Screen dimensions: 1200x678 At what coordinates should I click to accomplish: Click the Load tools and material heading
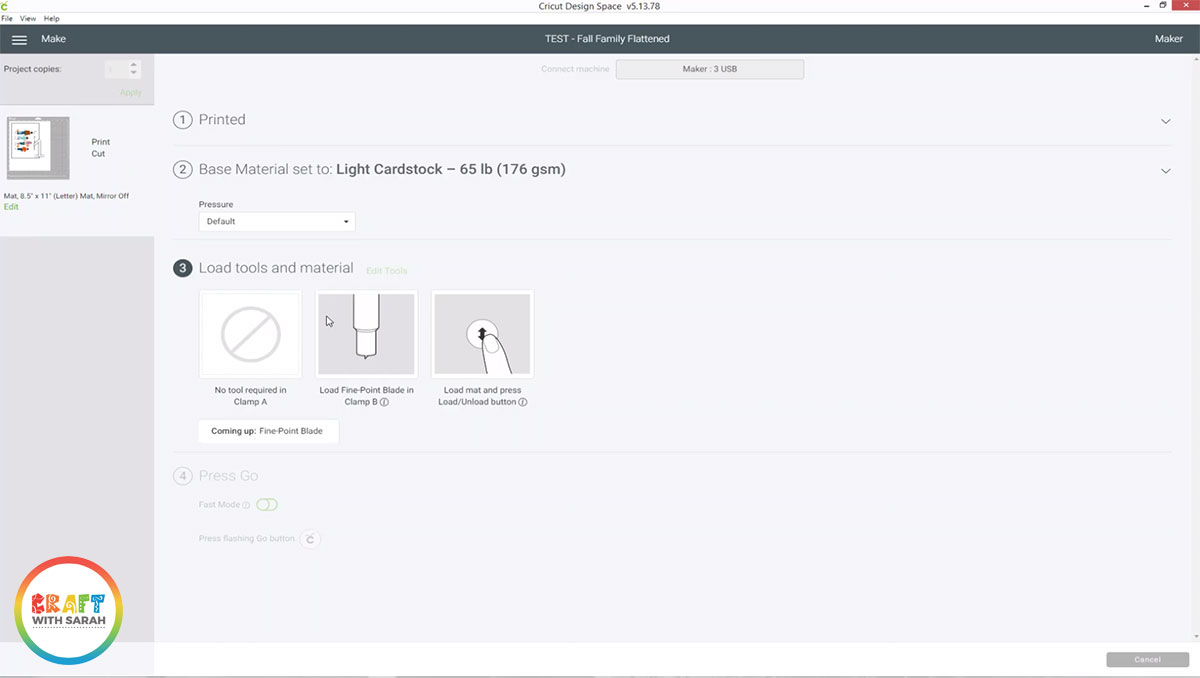tap(276, 268)
